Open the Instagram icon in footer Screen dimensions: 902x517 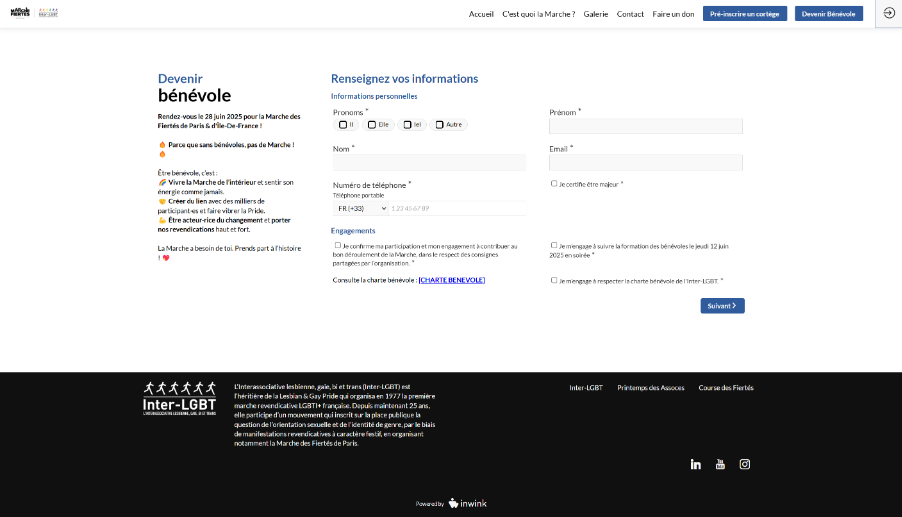[745, 464]
